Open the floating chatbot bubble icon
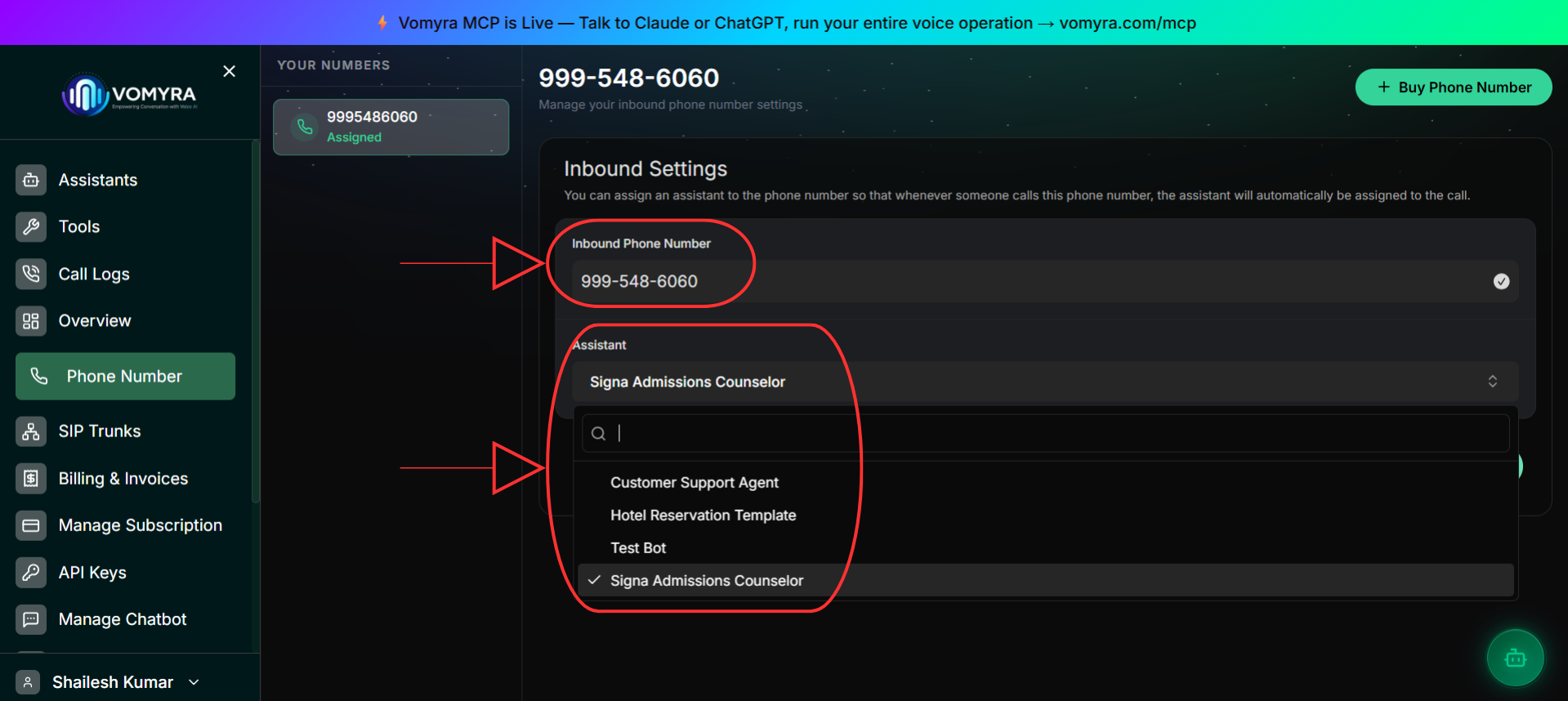The width and height of the screenshot is (1568, 701). point(1515,658)
